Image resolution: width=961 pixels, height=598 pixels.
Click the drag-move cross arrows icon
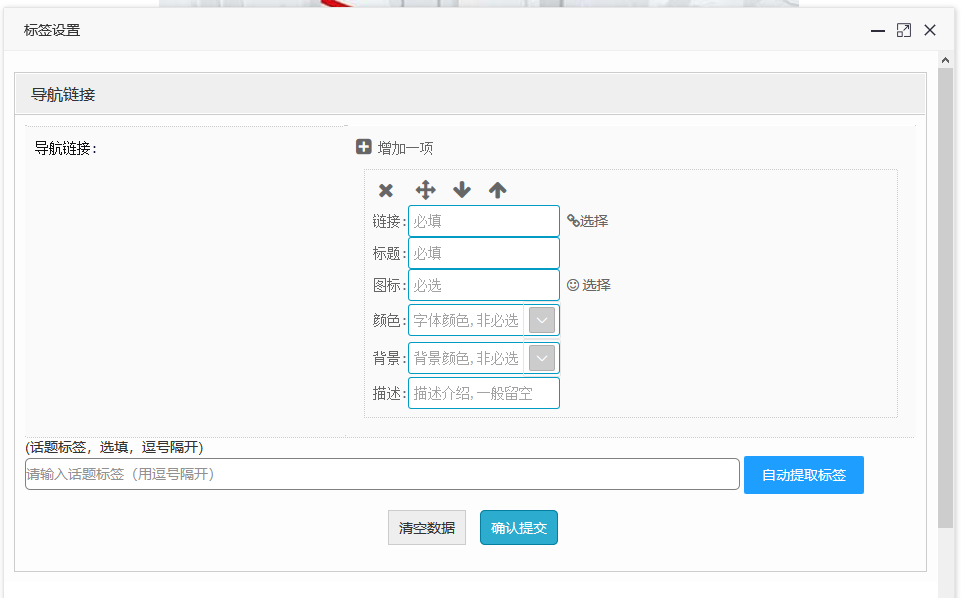[x=425, y=190]
